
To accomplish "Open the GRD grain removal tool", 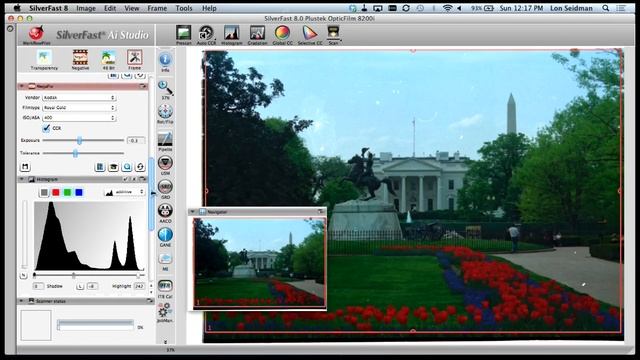I will tap(165, 189).
